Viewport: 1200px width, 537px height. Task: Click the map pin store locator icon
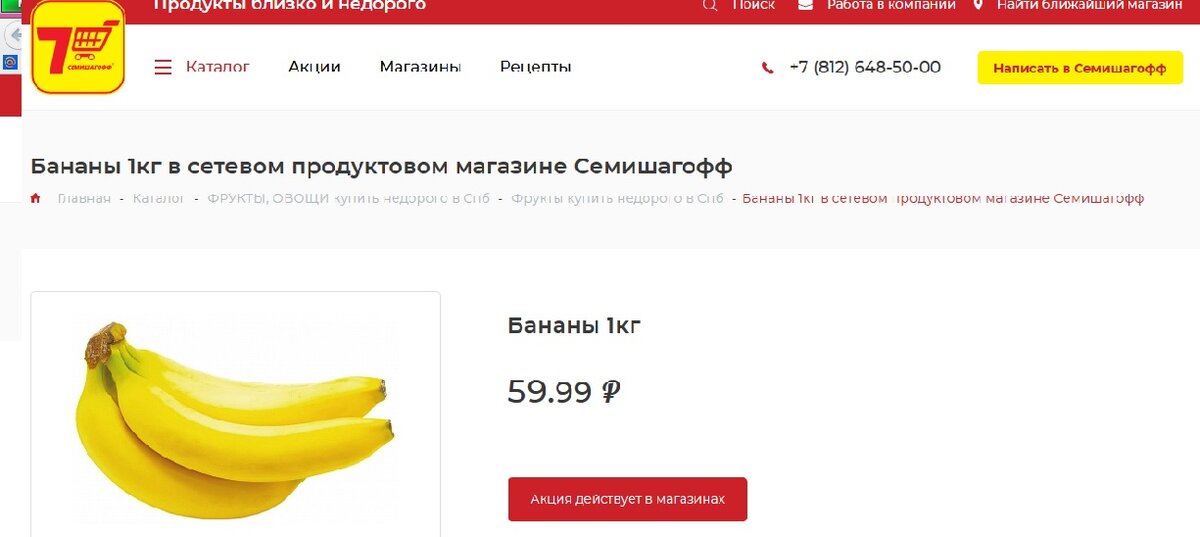coord(978,5)
